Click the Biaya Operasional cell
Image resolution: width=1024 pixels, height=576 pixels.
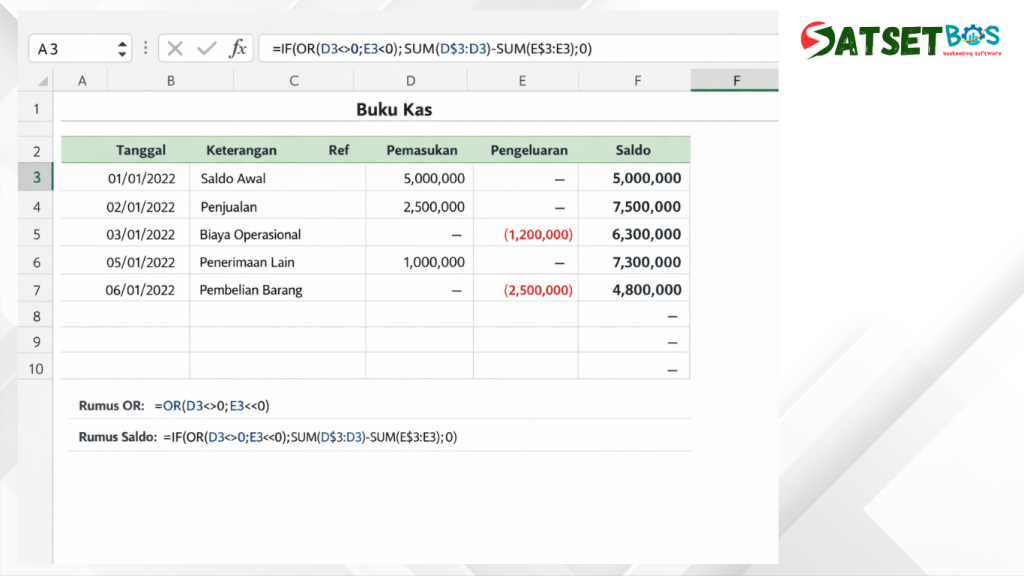[x=251, y=234]
